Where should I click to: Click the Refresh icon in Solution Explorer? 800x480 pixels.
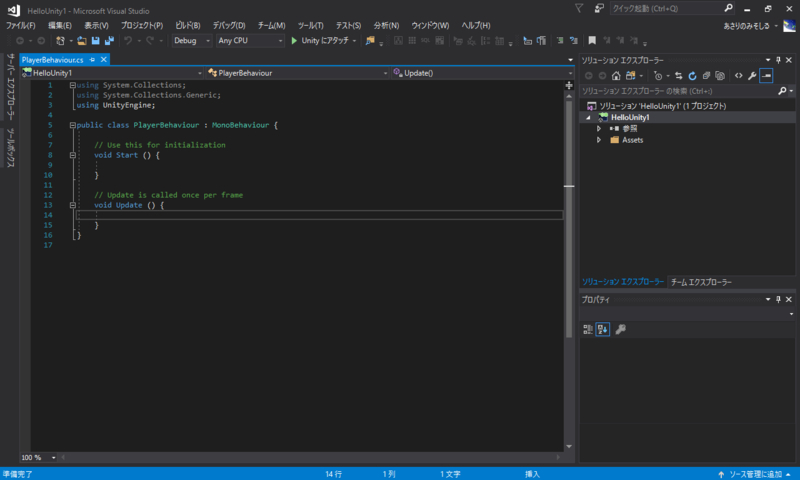(x=692, y=75)
